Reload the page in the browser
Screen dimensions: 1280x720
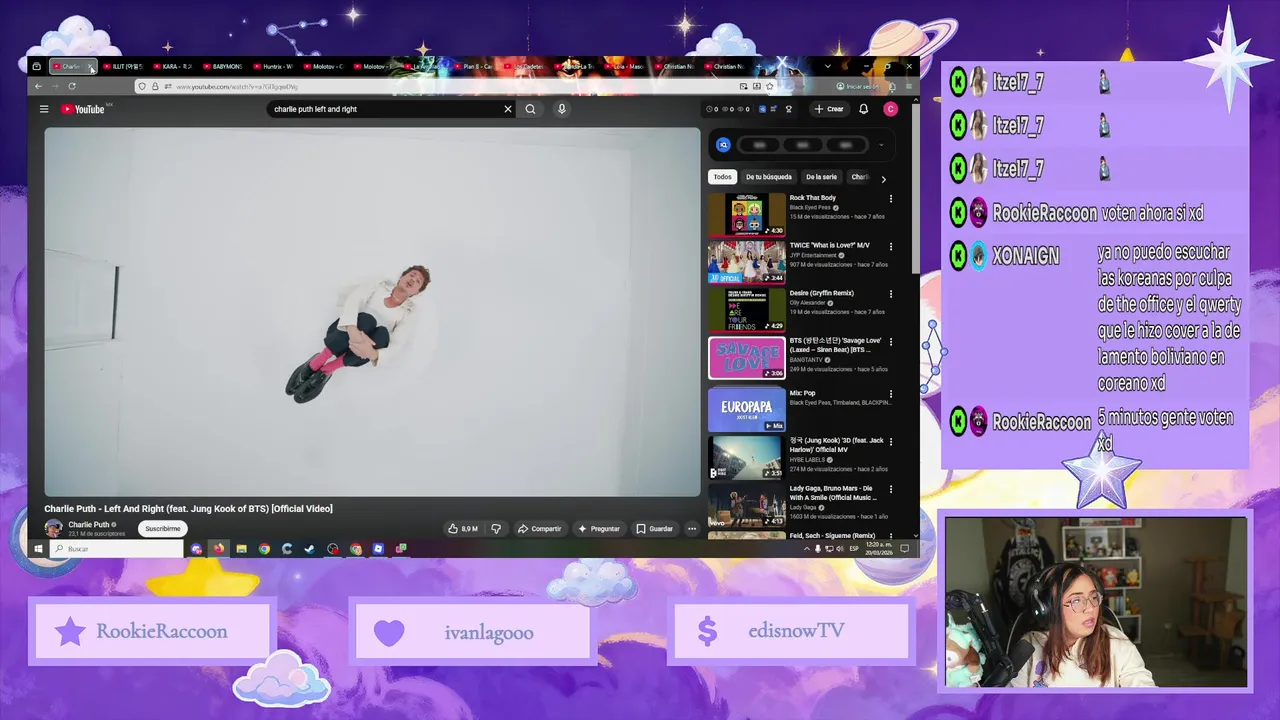72,87
